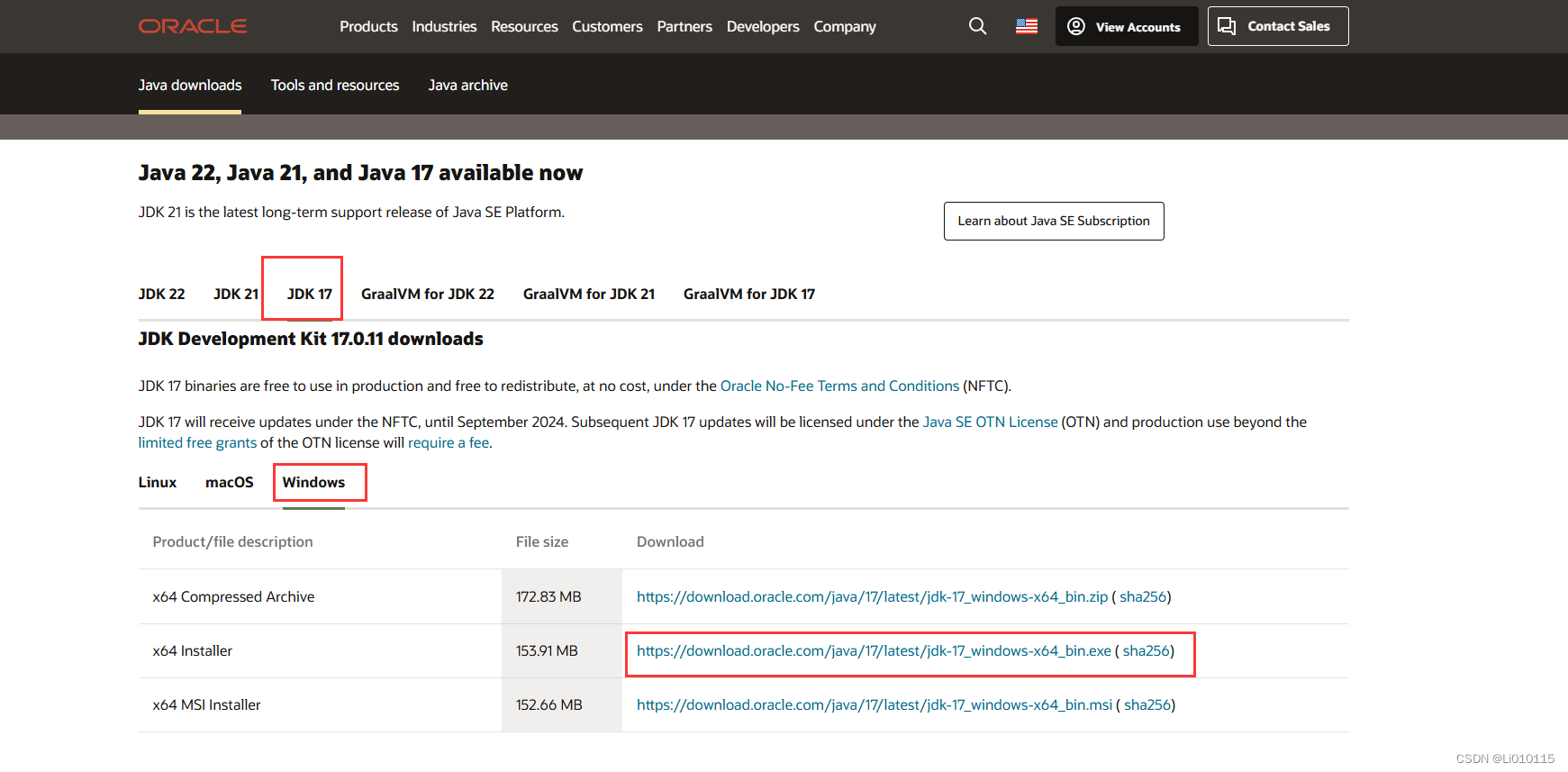Click the Oracle logo
The image size is (1568, 772).
[x=193, y=26]
